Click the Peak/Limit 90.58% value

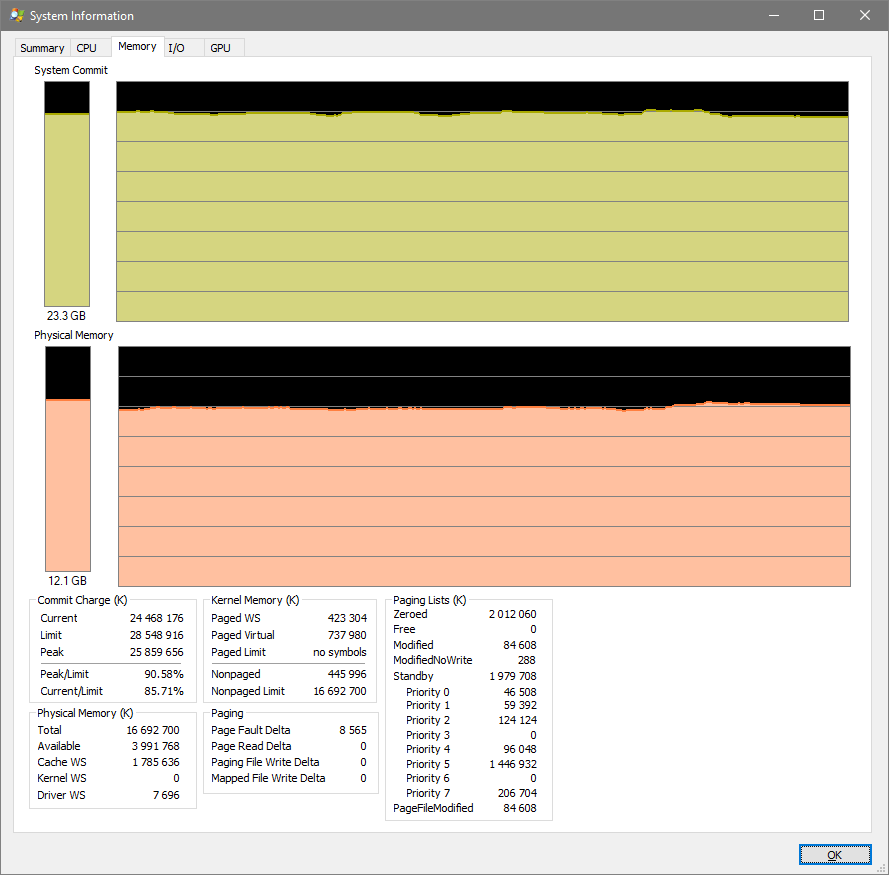(164, 674)
